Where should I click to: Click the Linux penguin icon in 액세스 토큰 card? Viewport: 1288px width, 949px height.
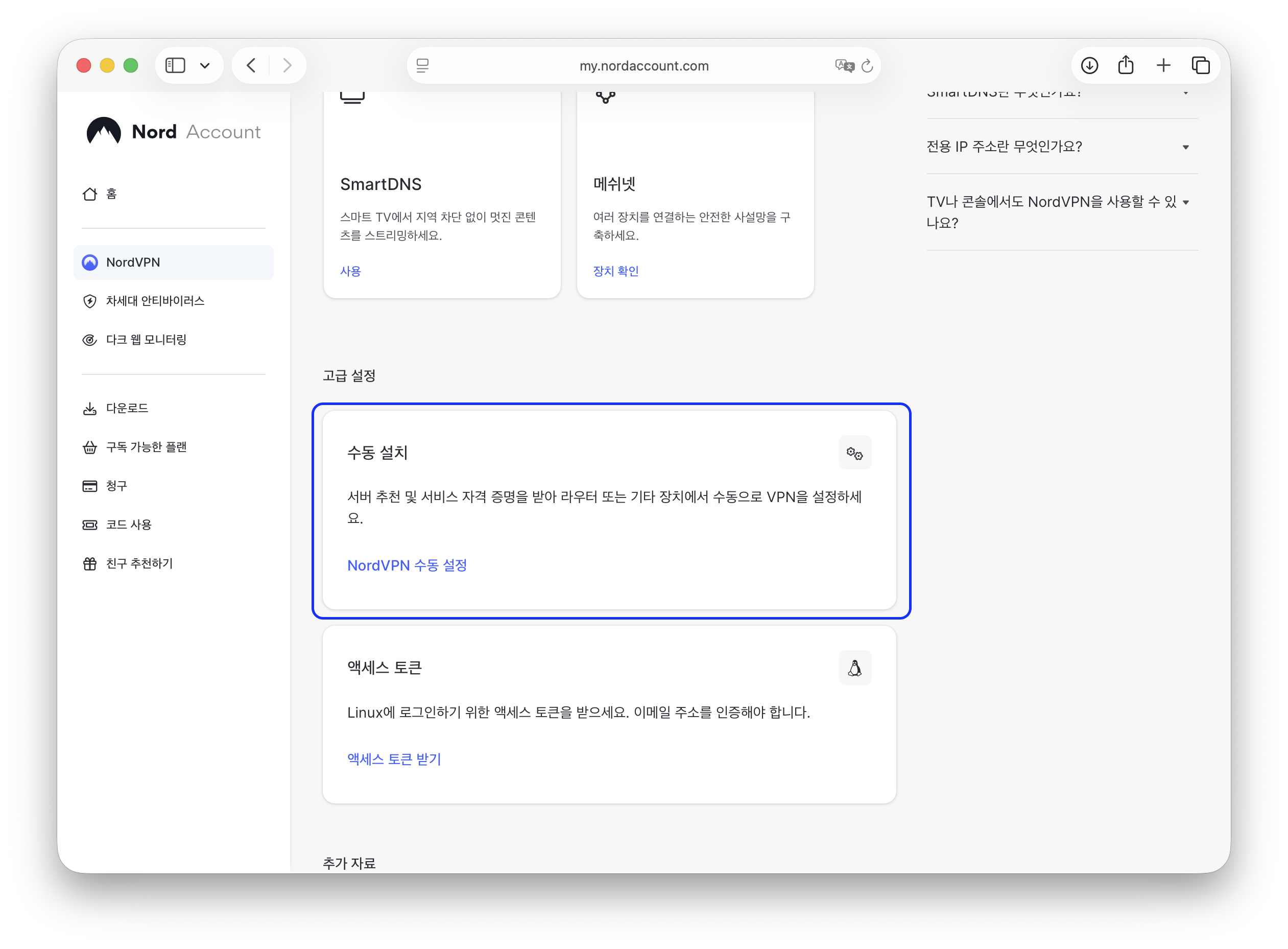pyautogui.click(x=854, y=668)
